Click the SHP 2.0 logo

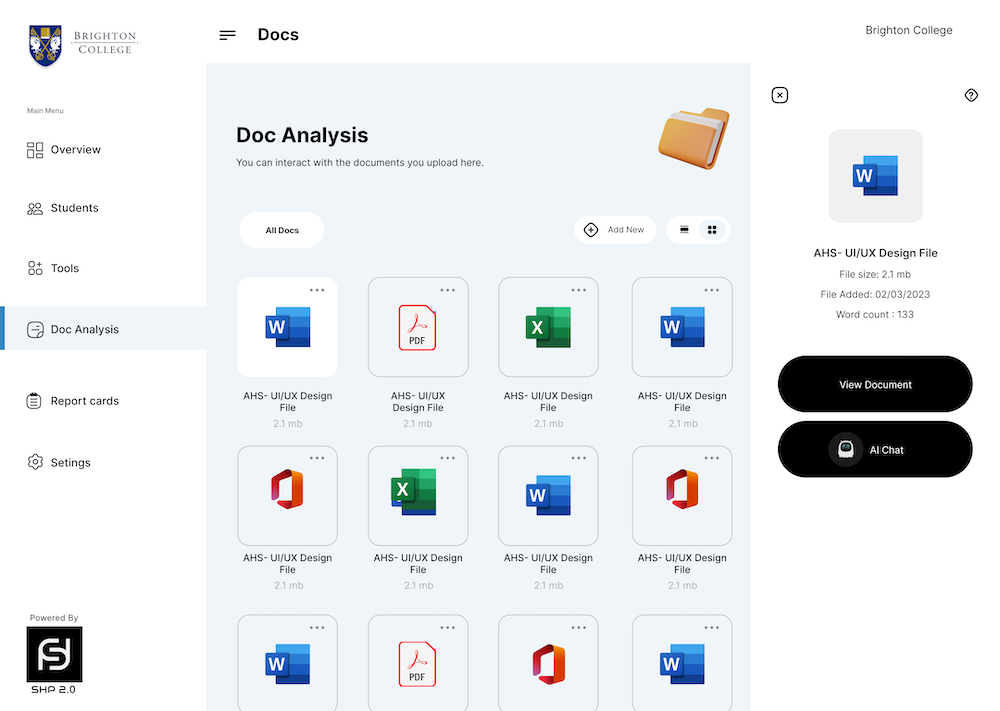point(54,655)
